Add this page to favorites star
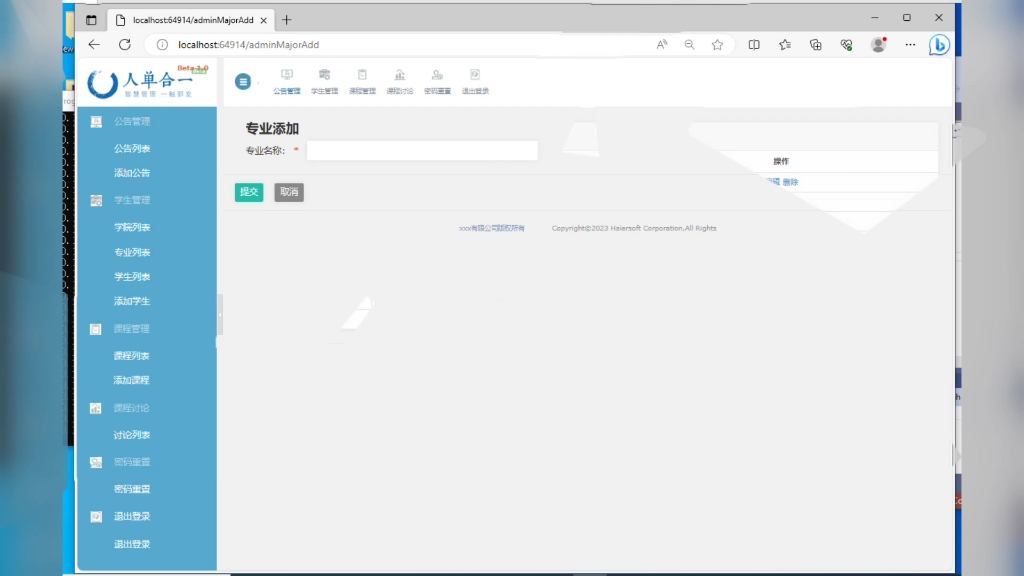 click(718, 44)
